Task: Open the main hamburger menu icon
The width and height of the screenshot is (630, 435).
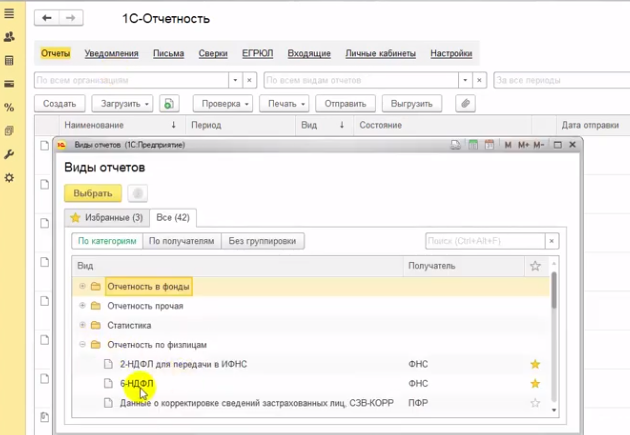Action: tap(9, 13)
